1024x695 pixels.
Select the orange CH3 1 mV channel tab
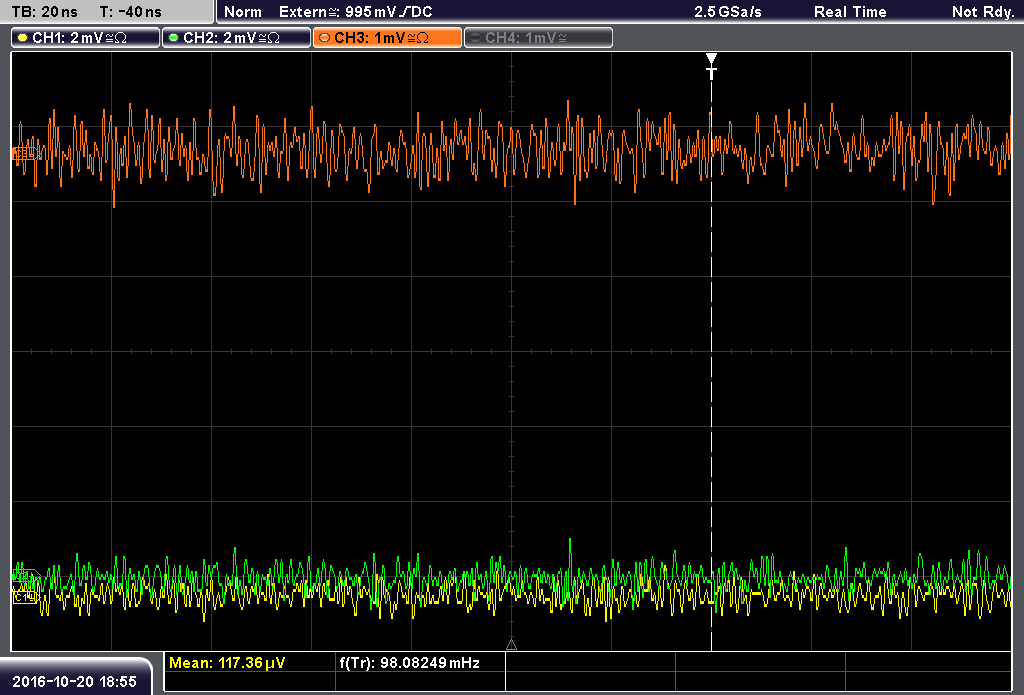pyautogui.click(x=387, y=38)
